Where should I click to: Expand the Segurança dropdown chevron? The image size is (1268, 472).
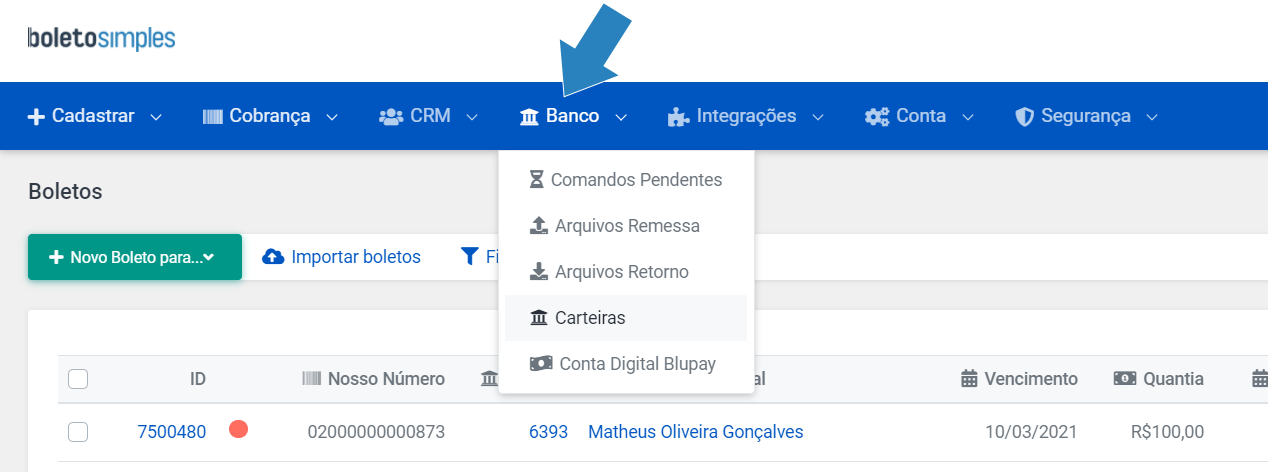[1152, 117]
